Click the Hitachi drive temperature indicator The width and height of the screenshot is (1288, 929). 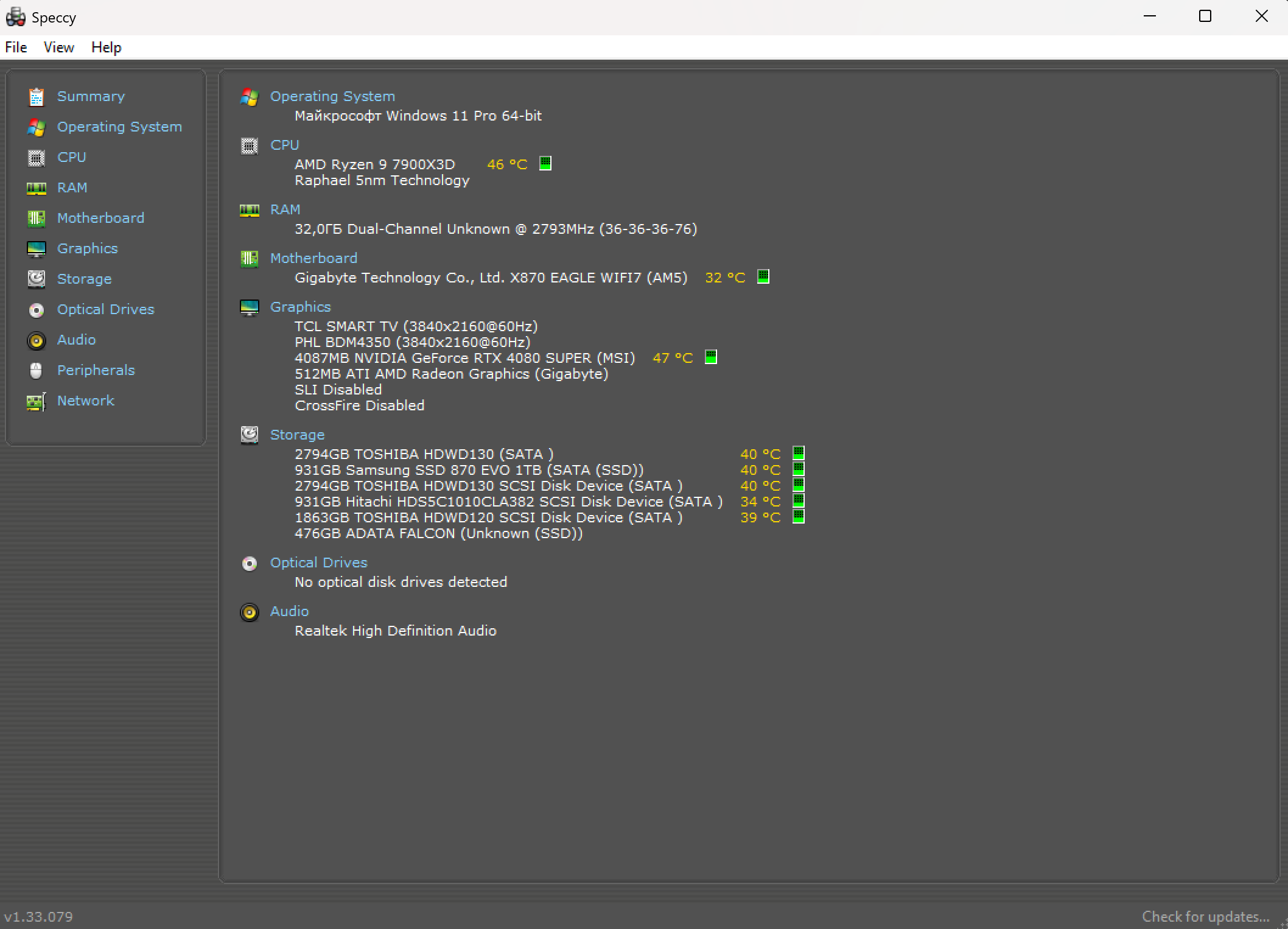tap(799, 500)
